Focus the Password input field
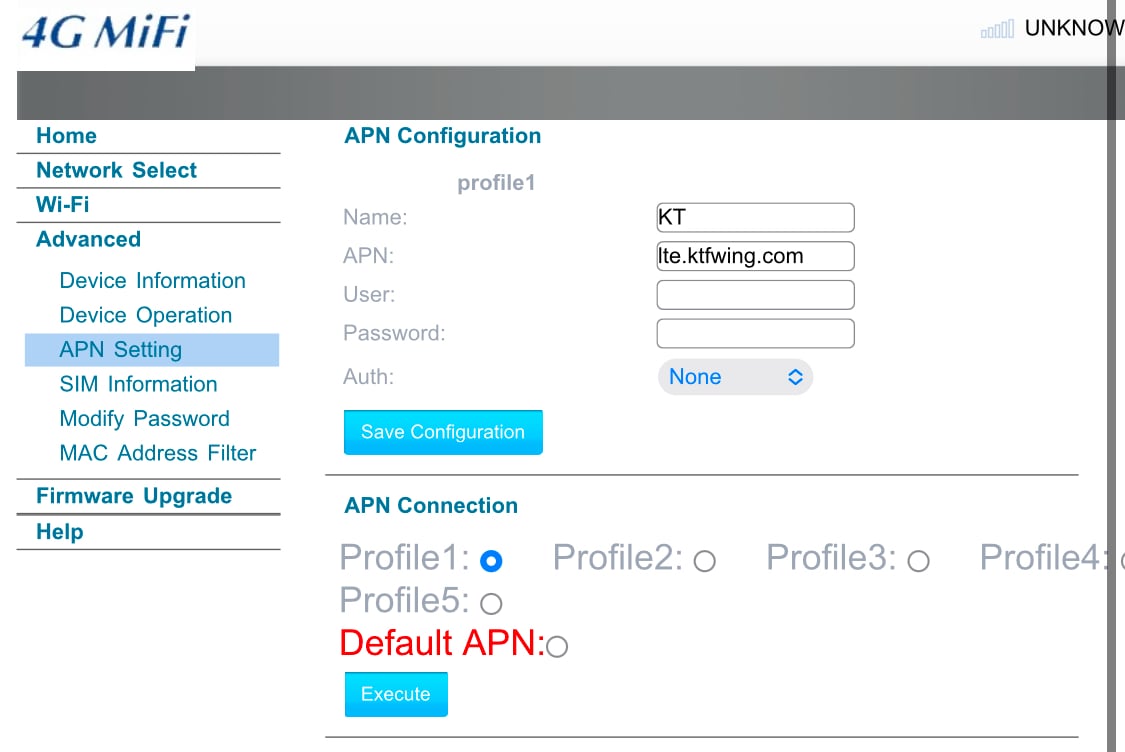This screenshot has height=752, width=1125. click(756, 334)
